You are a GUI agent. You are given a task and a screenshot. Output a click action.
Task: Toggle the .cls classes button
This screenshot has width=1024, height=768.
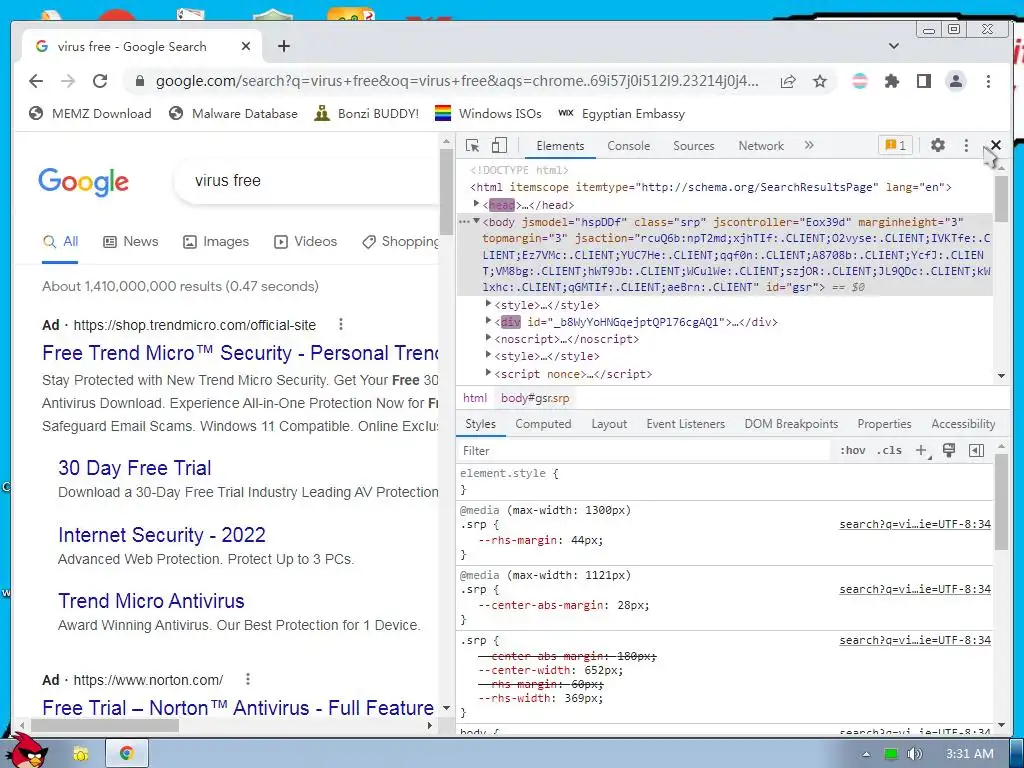tap(889, 451)
